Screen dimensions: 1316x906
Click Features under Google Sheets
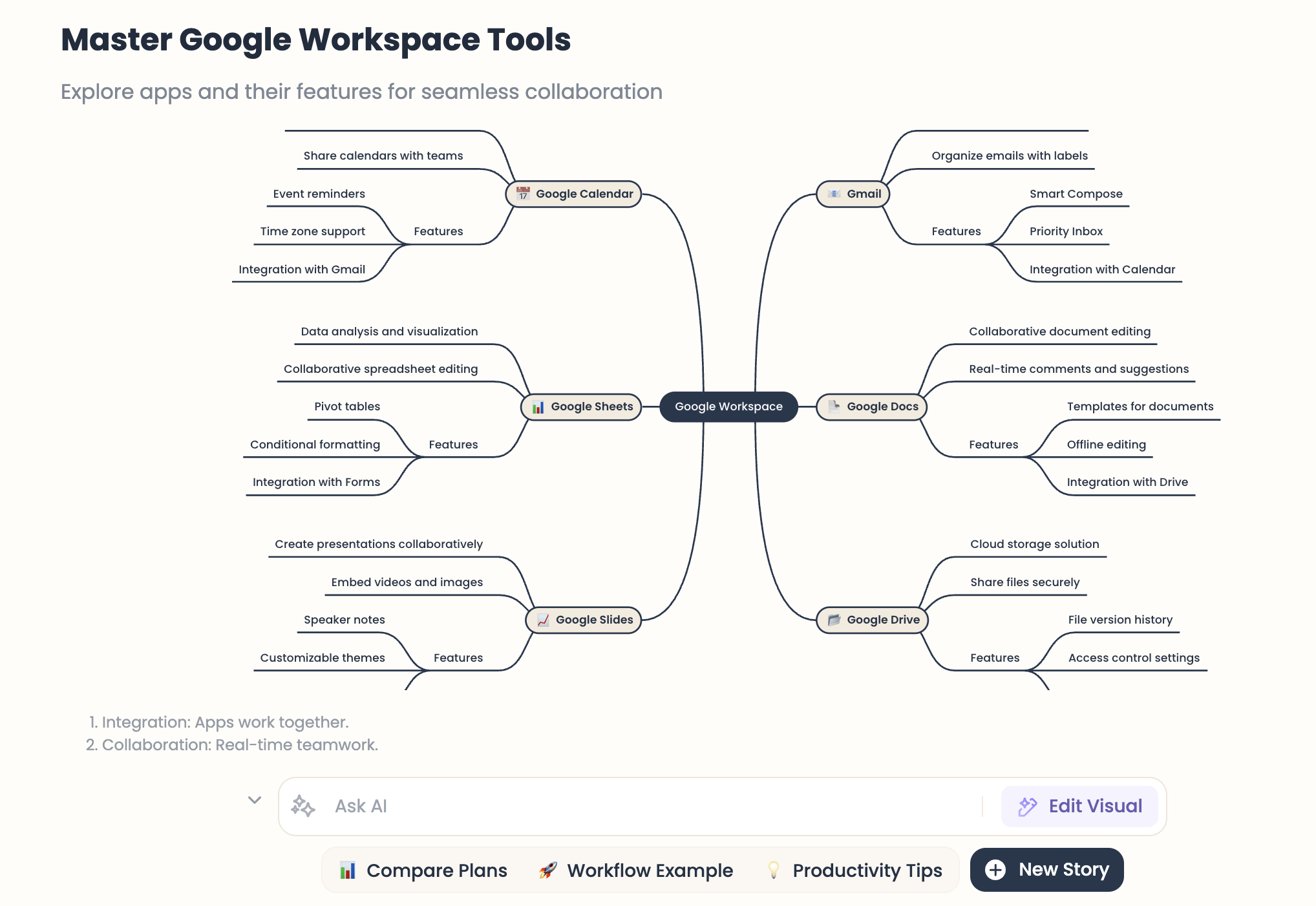tap(453, 445)
